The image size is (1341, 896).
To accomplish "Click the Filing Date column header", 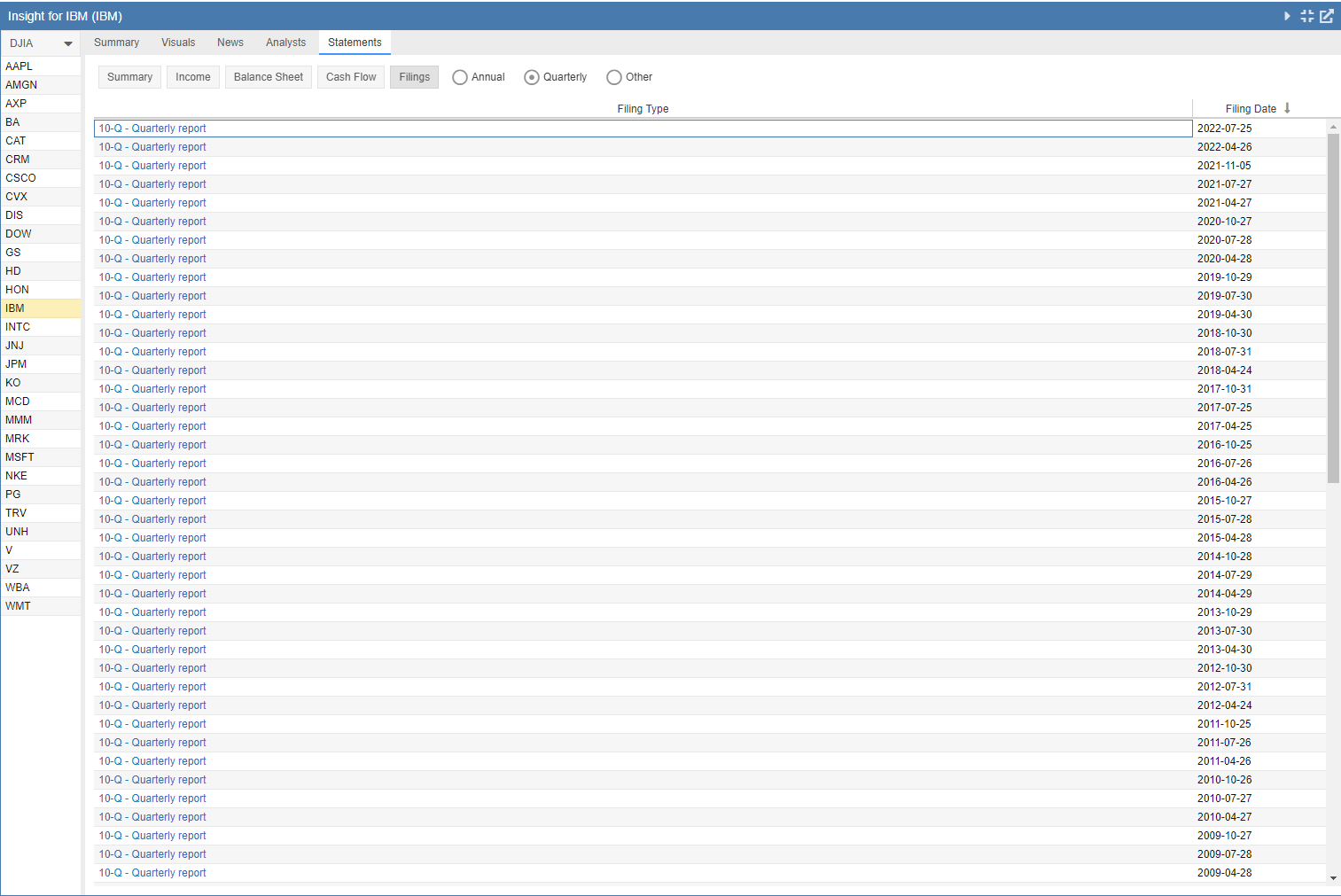I will tap(1251, 108).
